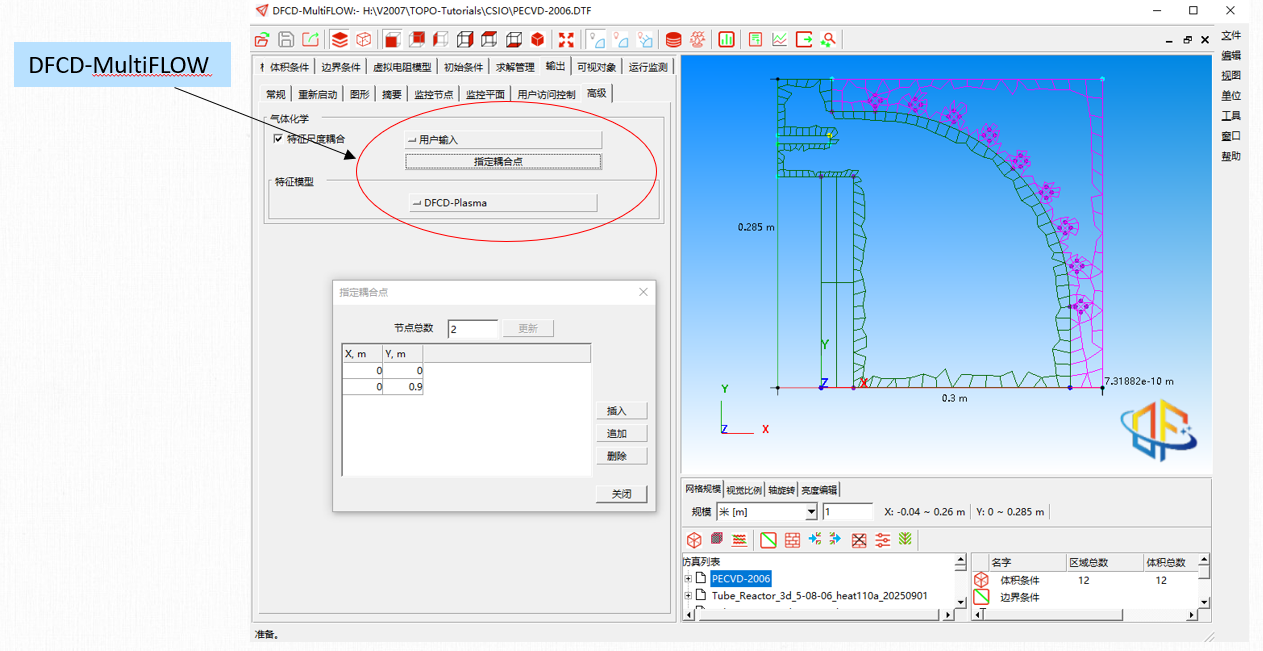
Task: Expand the PECVD-2006 tree node
Action: point(688,579)
